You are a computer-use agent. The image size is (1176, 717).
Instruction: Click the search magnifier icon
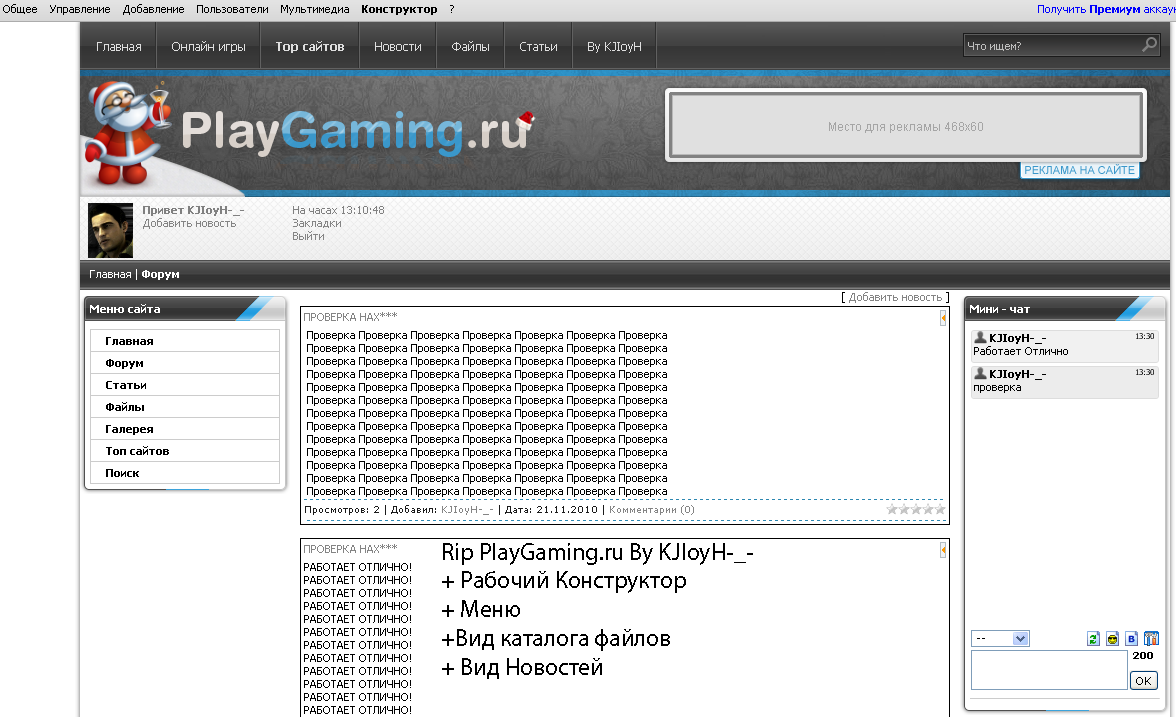(1149, 45)
